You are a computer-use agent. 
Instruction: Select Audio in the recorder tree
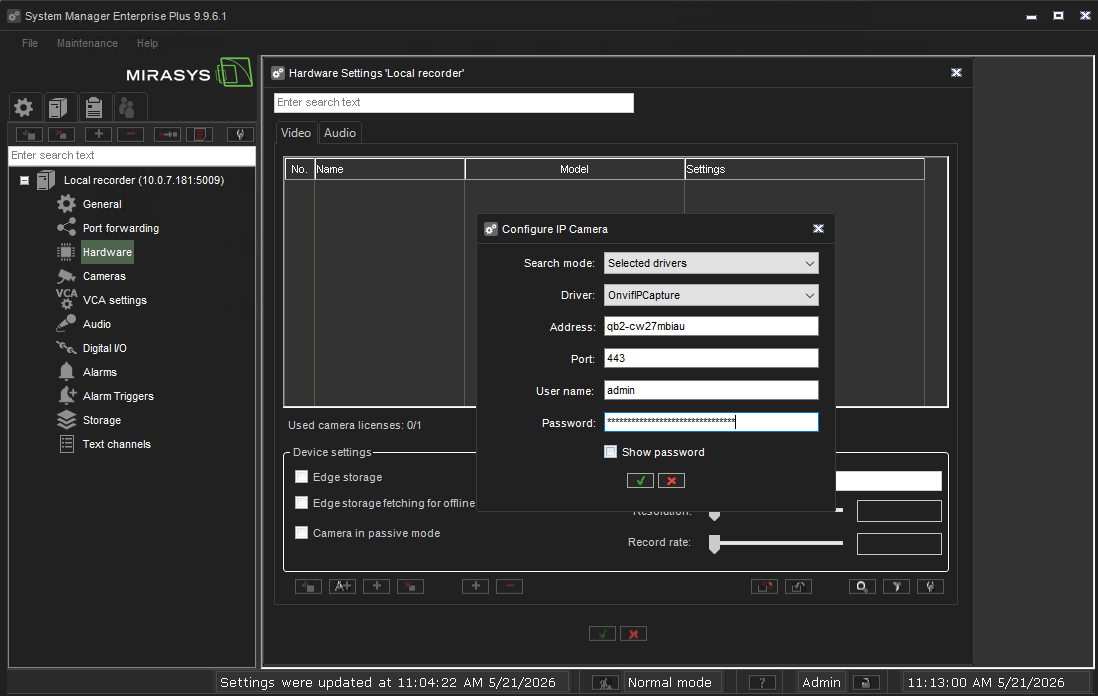tap(97, 324)
